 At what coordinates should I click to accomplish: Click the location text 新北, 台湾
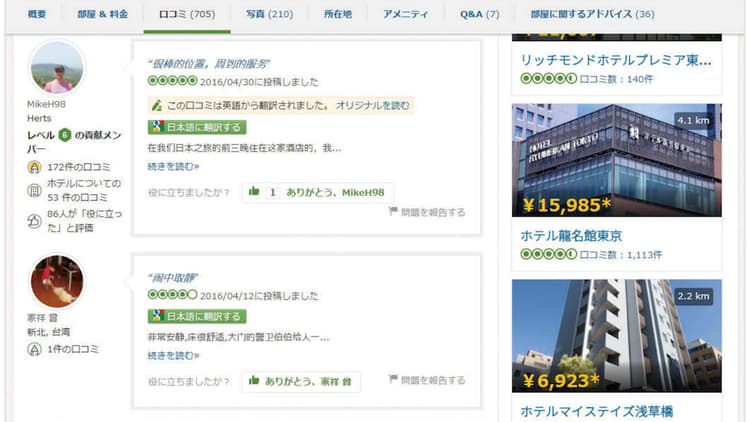[x=48, y=332]
